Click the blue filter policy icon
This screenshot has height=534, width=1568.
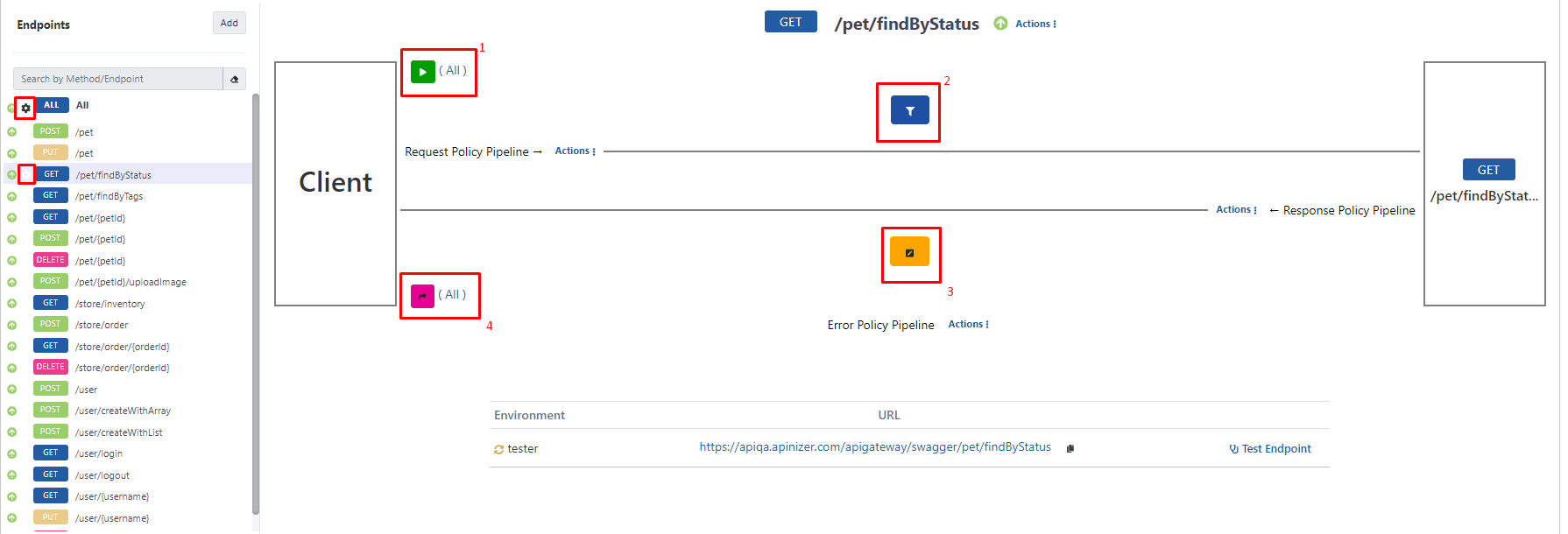point(909,110)
